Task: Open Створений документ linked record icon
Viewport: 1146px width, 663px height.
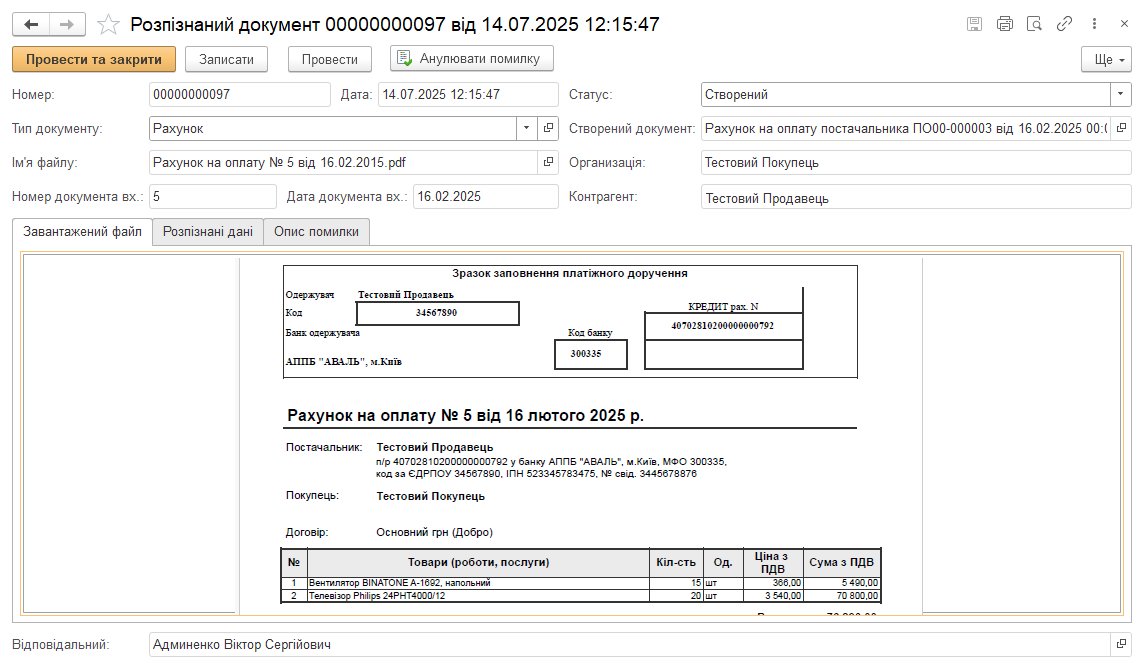Action: coord(1121,128)
